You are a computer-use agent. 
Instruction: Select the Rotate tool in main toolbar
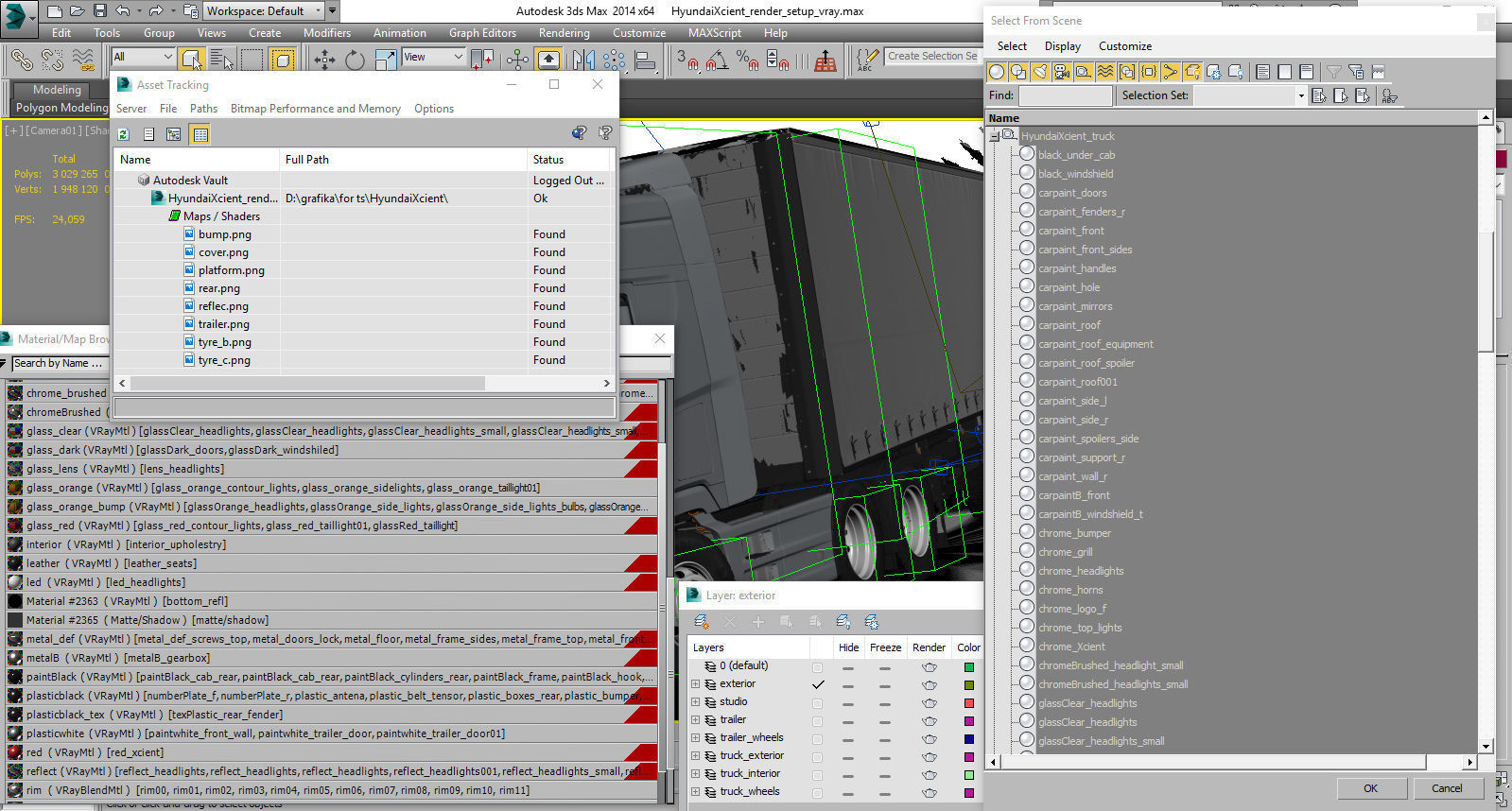point(355,60)
